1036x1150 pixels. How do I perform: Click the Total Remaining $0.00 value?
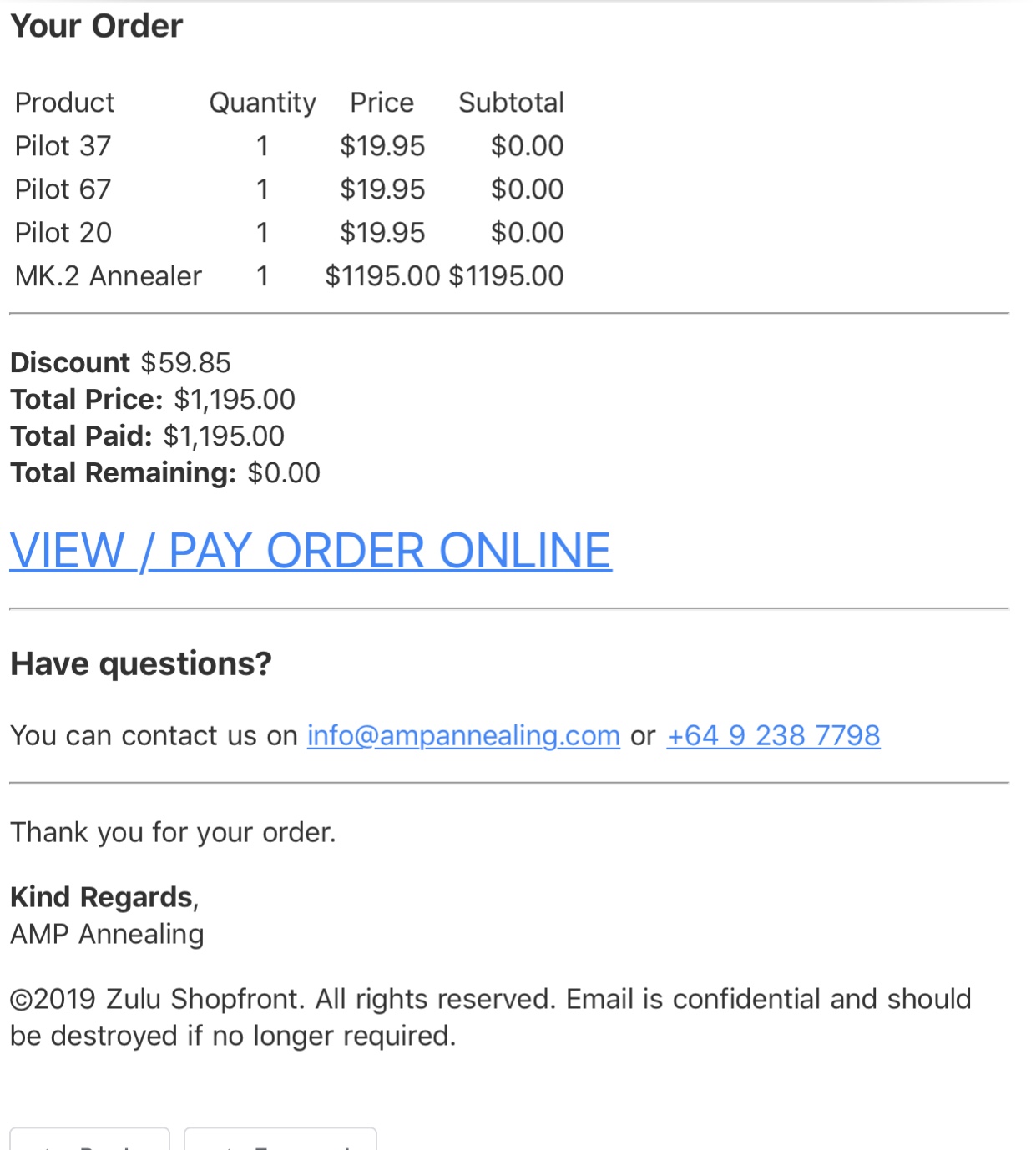coord(284,473)
